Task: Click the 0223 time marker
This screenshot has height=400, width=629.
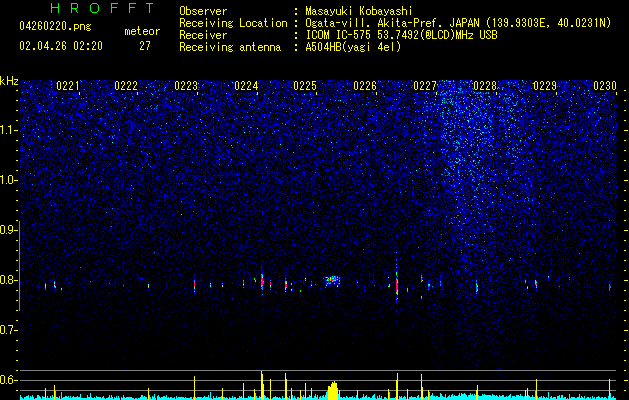Action: (x=186, y=86)
